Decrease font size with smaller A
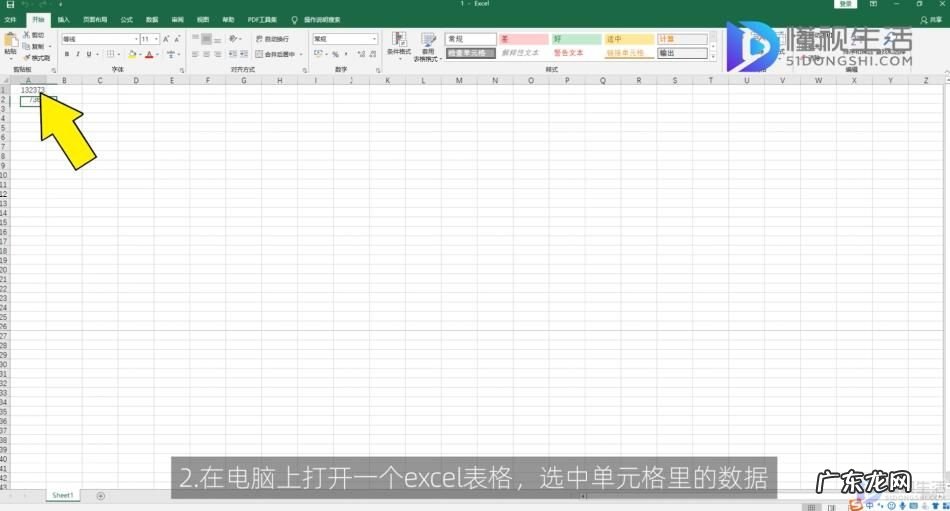Image resolution: width=950 pixels, height=511 pixels. [x=177, y=39]
